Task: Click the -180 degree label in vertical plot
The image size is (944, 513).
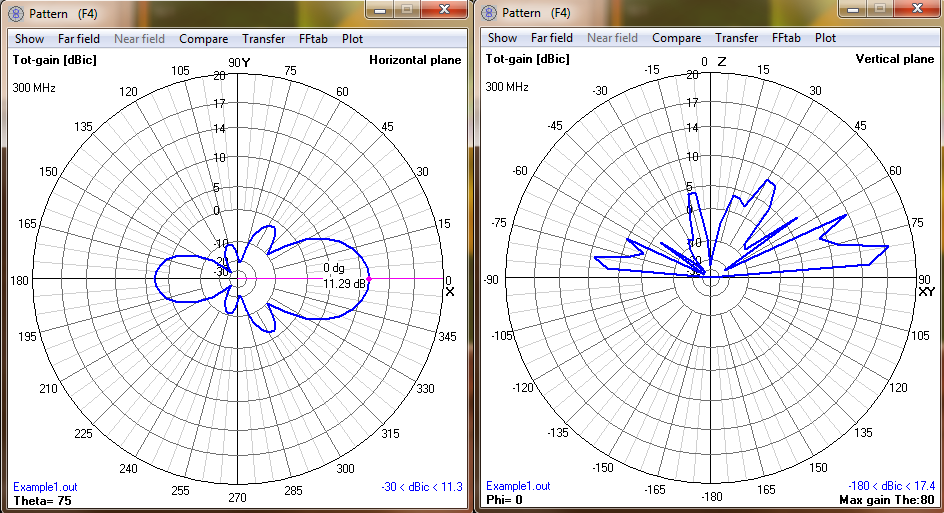Action: pos(711,497)
